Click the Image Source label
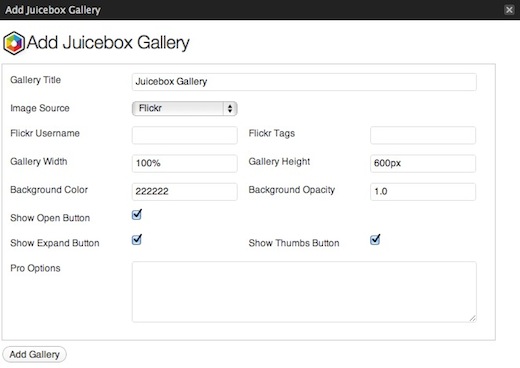Image resolution: width=520 pixels, height=368 pixels. pos(40,108)
